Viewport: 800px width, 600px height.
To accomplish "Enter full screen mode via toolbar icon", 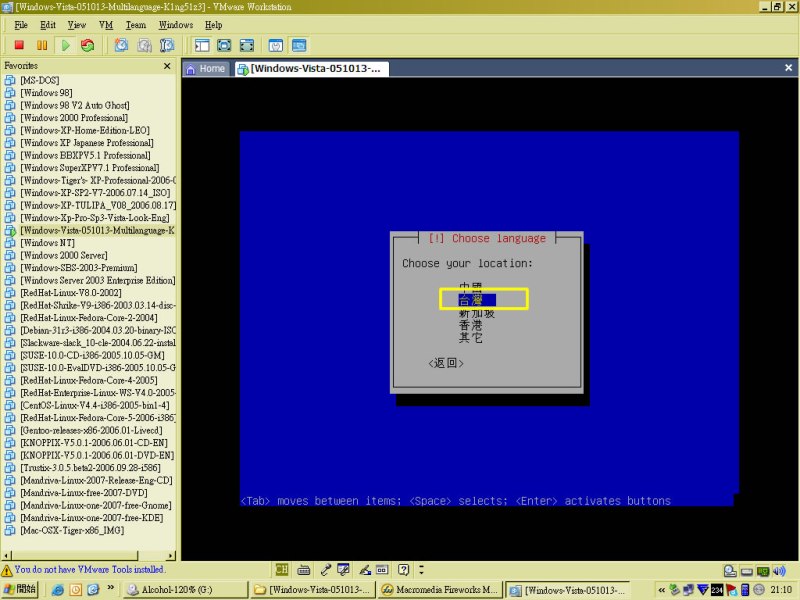I will tap(246, 45).
